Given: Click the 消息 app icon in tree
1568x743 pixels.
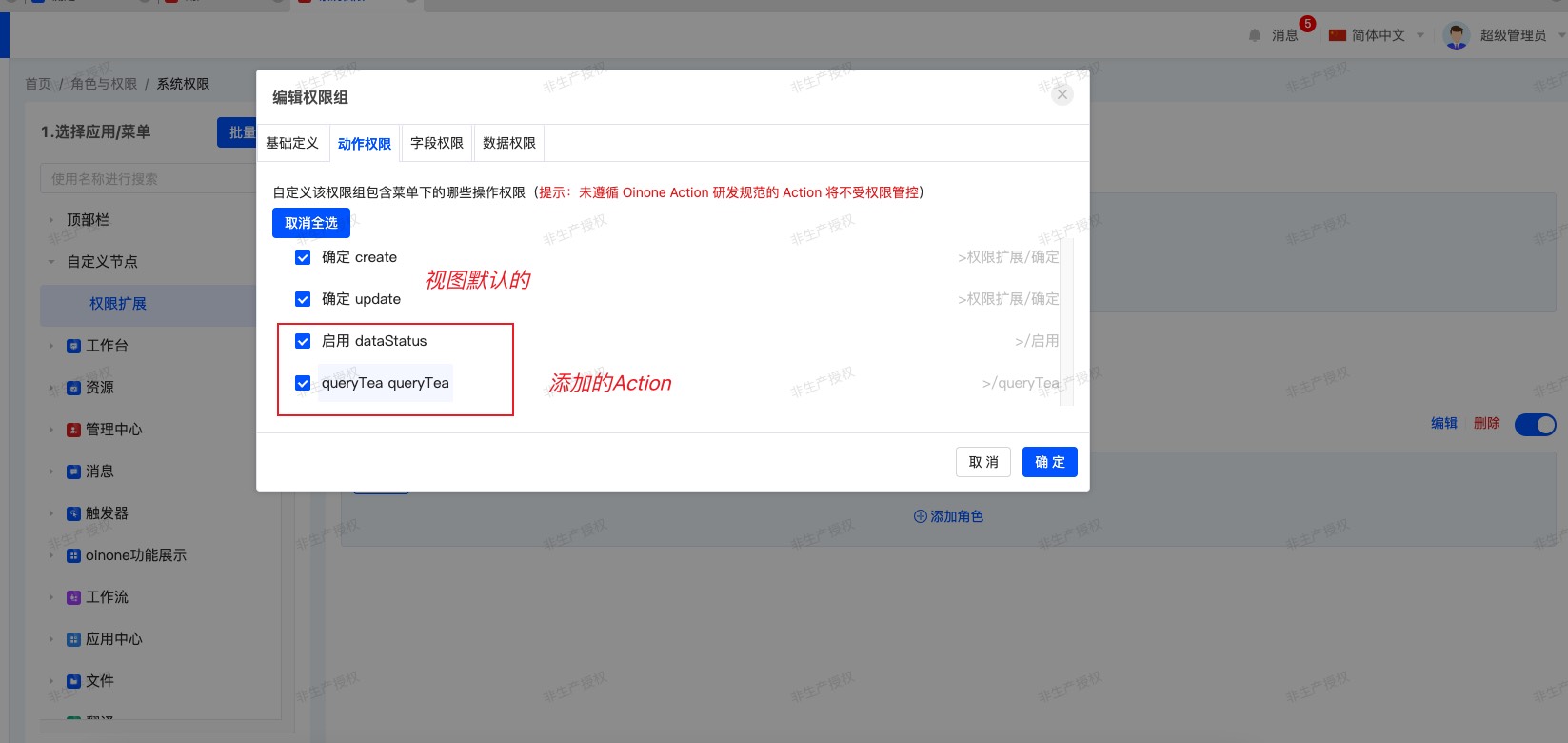Looking at the screenshot, I should tap(73, 472).
